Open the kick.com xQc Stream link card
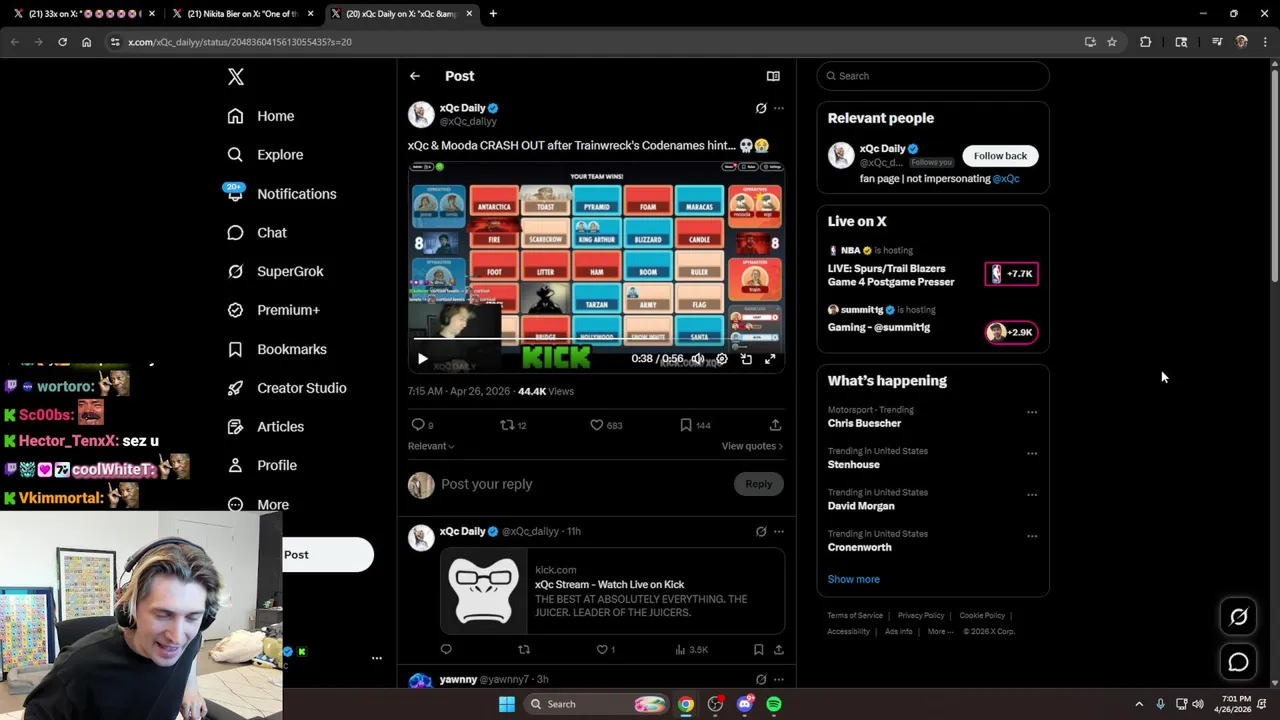This screenshot has height=720, width=1280. pyautogui.click(x=612, y=591)
